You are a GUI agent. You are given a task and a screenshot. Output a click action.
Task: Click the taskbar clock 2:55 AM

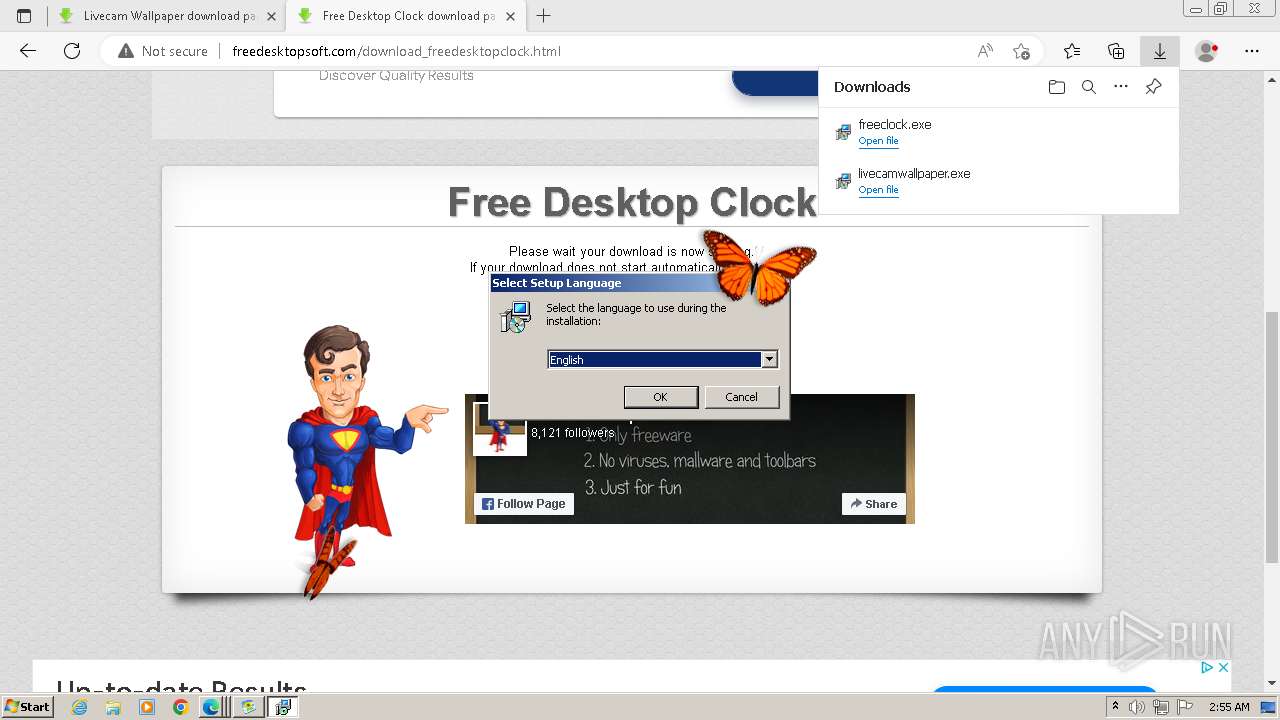tap(1229, 707)
